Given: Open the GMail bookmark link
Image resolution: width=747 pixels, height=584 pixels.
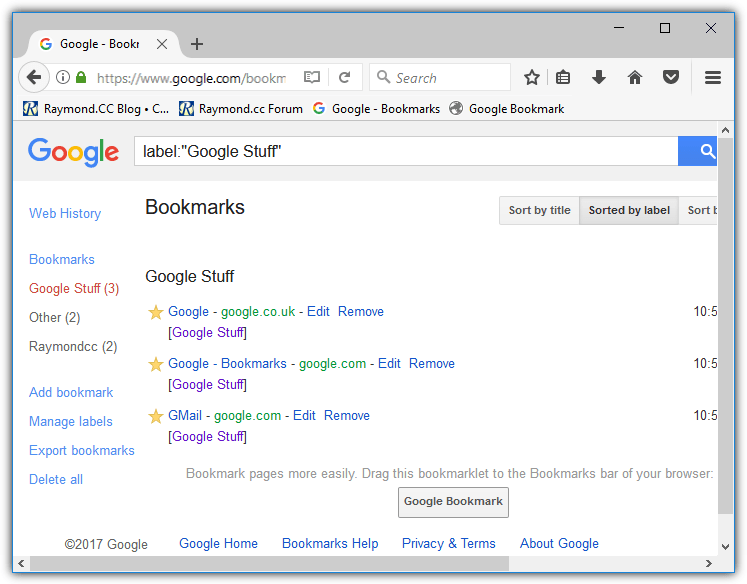Looking at the screenshot, I should click(185, 415).
